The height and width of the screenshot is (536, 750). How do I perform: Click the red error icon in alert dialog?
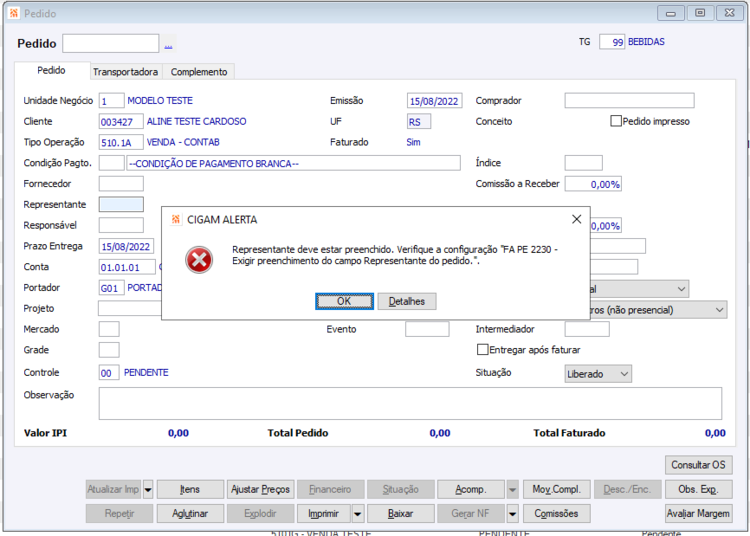coord(199,260)
